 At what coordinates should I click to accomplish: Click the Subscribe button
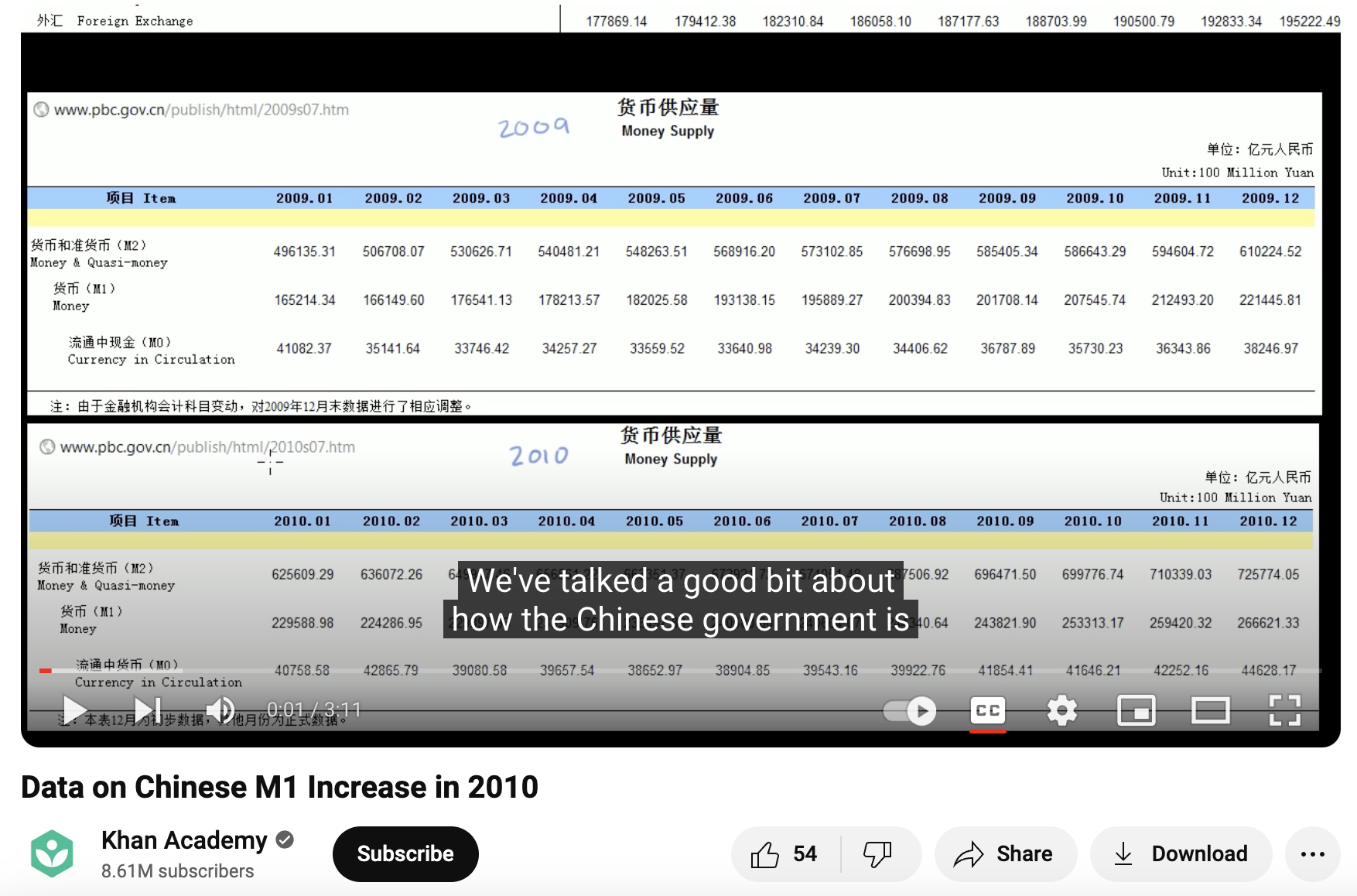[x=405, y=853]
